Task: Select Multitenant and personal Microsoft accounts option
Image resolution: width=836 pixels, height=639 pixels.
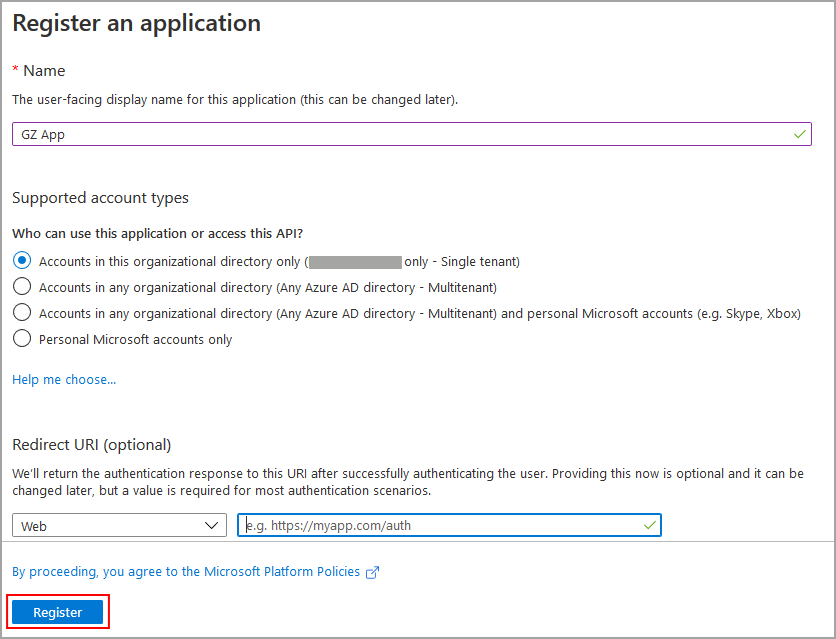Action: pos(22,313)
